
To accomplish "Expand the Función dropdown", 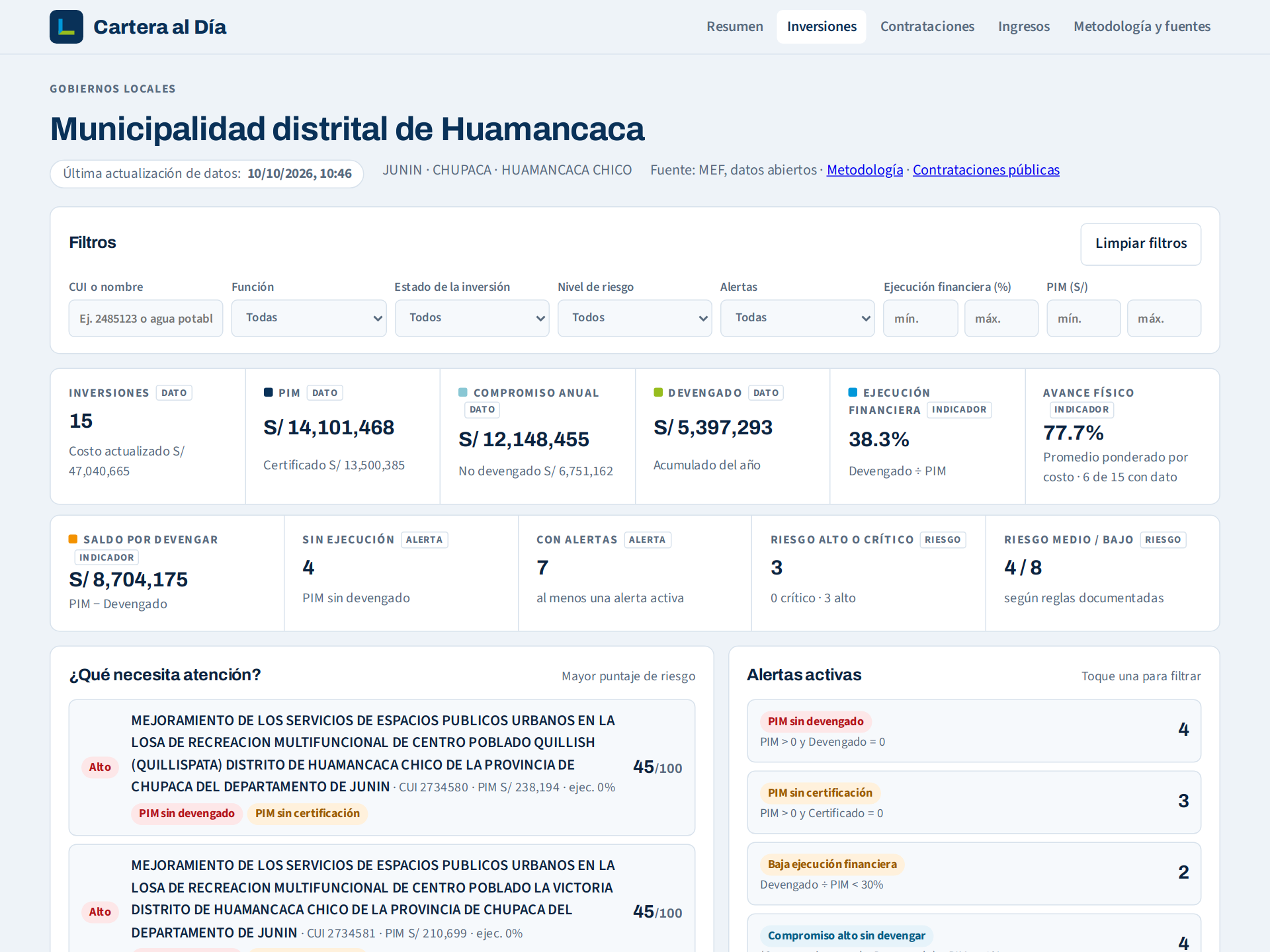I will 309,318.
